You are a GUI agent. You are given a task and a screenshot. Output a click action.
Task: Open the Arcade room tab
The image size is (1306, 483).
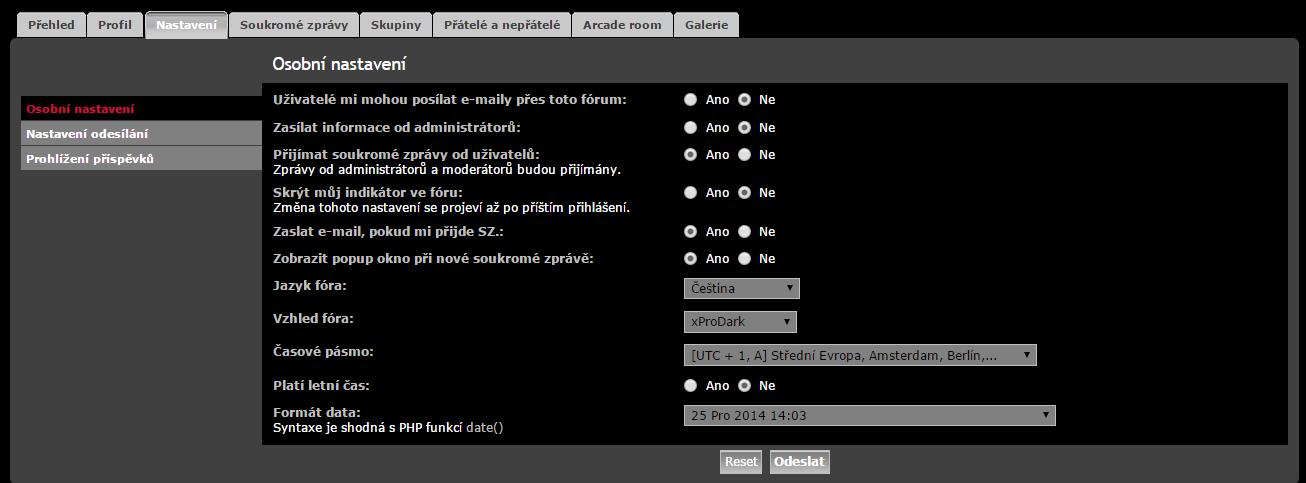622,25
